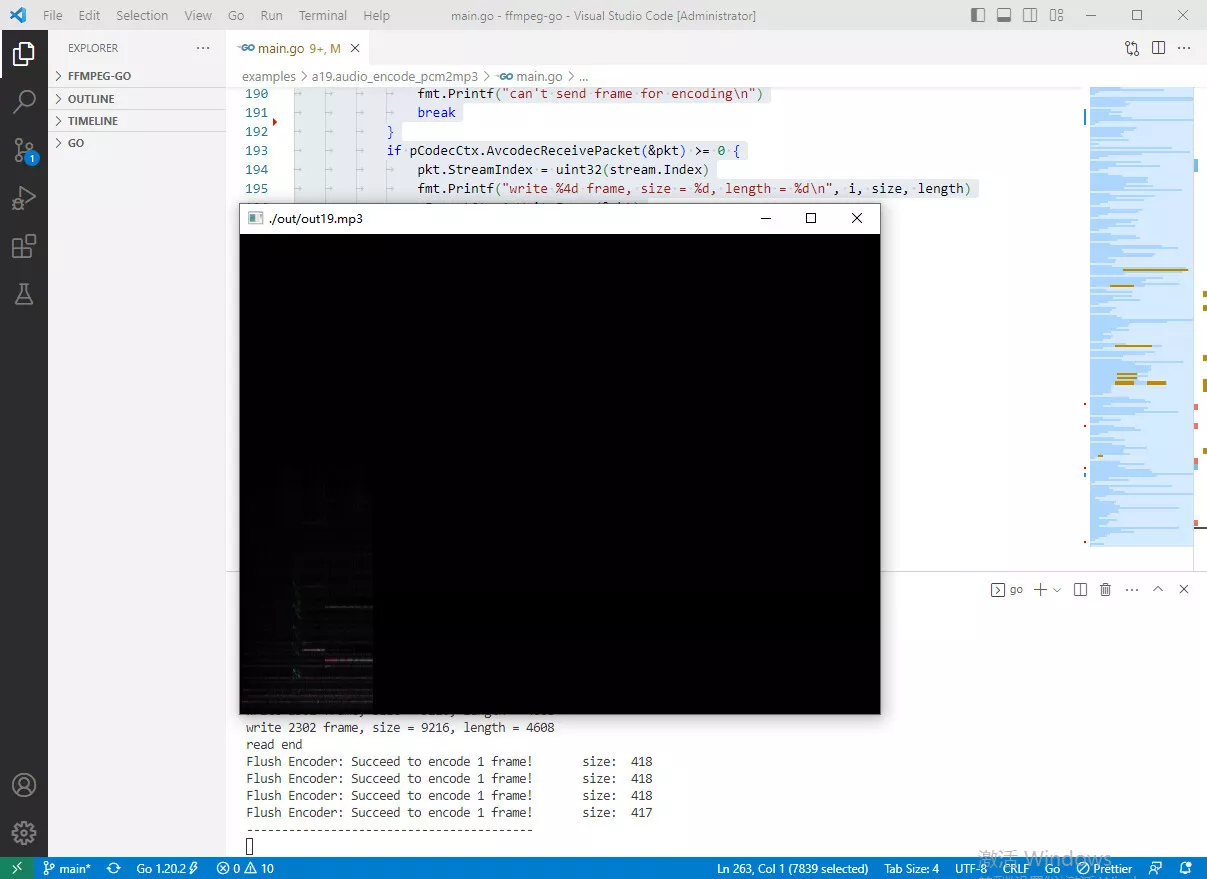Expand the GO section in Explorer
Viewport: 1207px width, 879px height.
137,143
